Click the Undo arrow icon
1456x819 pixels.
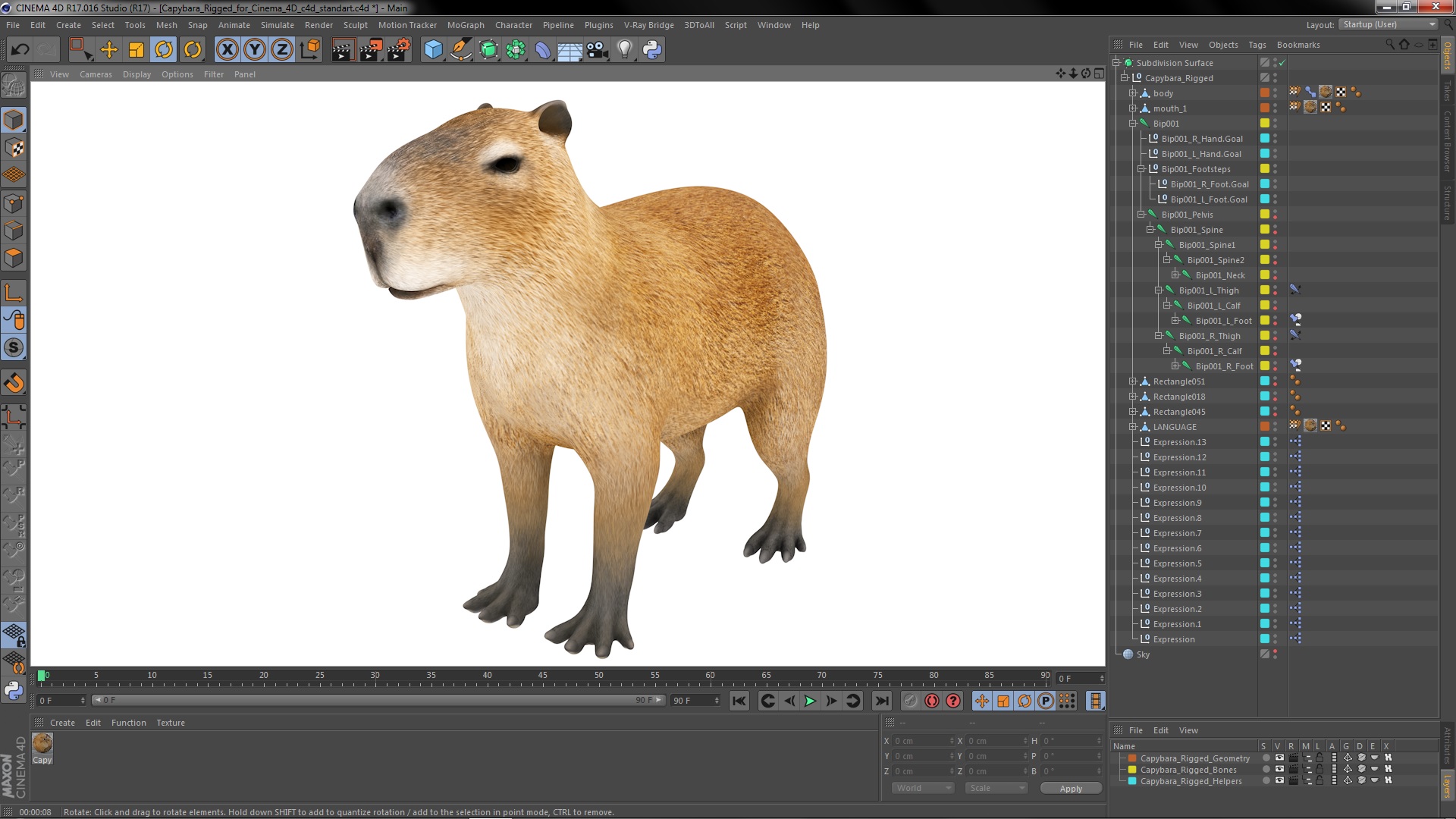click(20, 50)
